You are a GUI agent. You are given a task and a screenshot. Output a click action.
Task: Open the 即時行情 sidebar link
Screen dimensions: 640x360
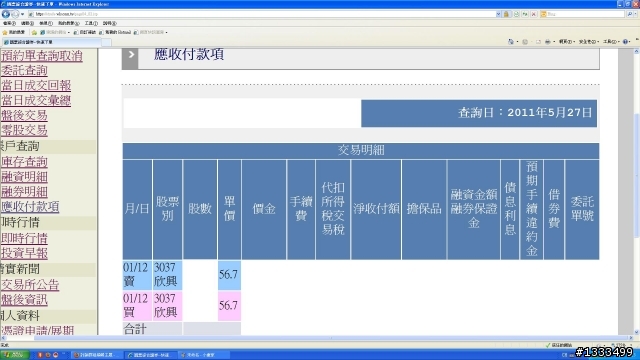click(x=24, y=238)
